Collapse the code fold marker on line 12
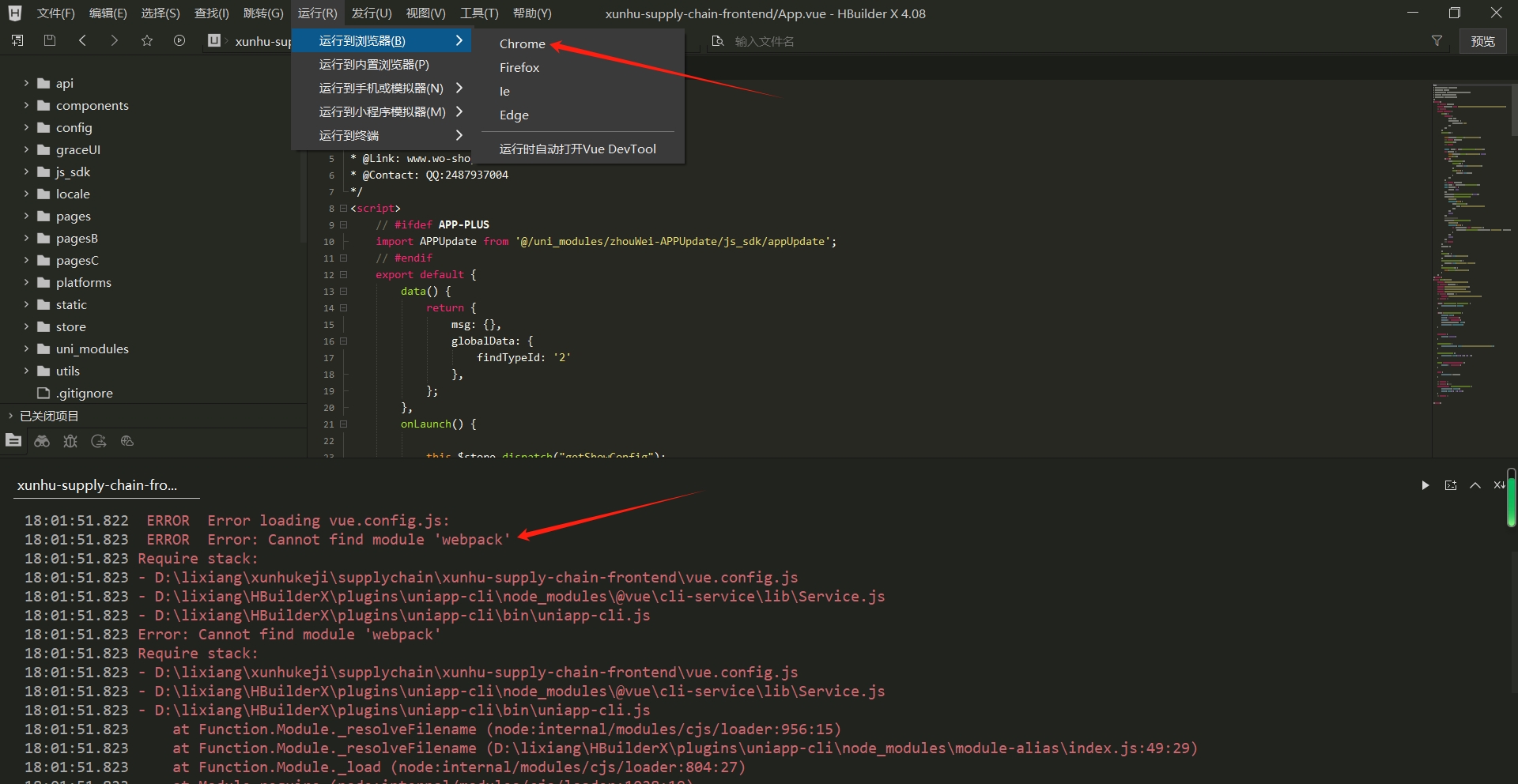The width and height of the screenshot is (1518, 784). 343,275
